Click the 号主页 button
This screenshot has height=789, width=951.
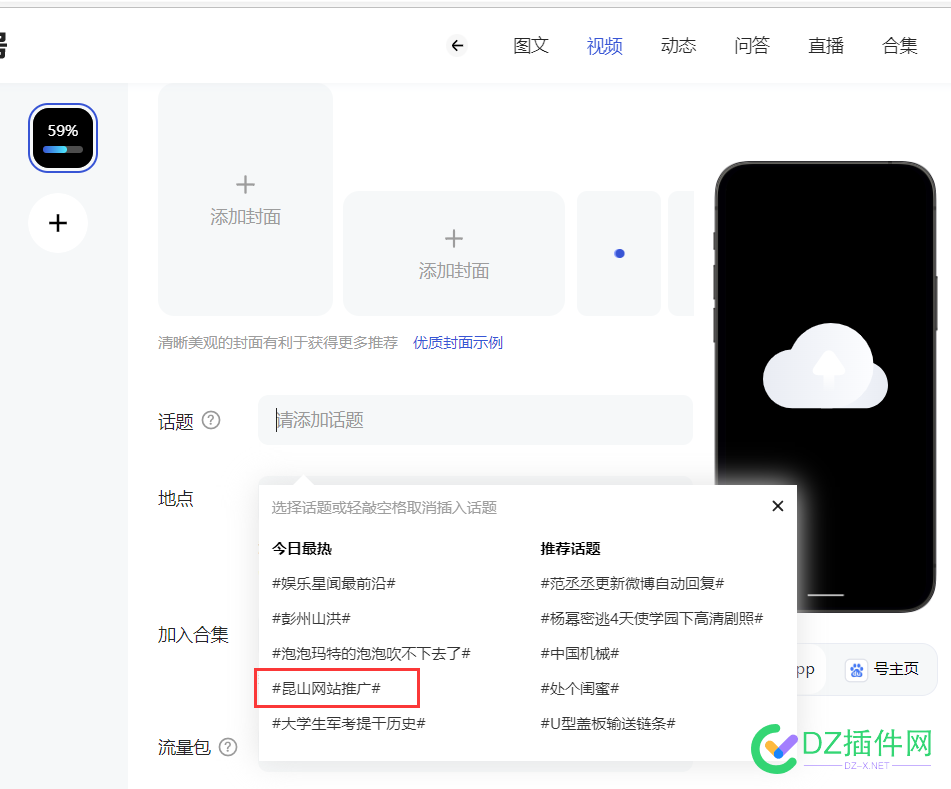pyautogui.click(x=891, y=670)
